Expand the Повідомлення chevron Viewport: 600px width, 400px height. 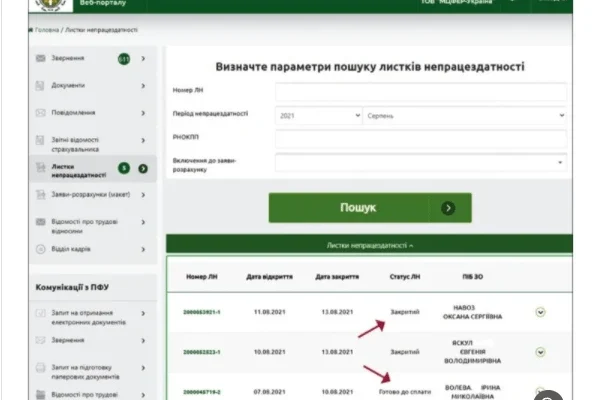pos(143,113)
